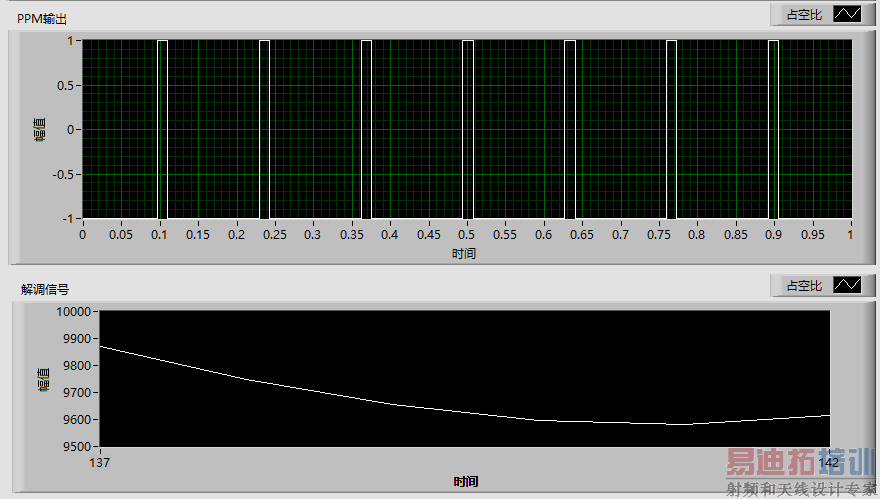The image size is (880, 499).
Task: Click the 幅值 y-axis label of the PPM plot
Action: click(x=40, y=130)
